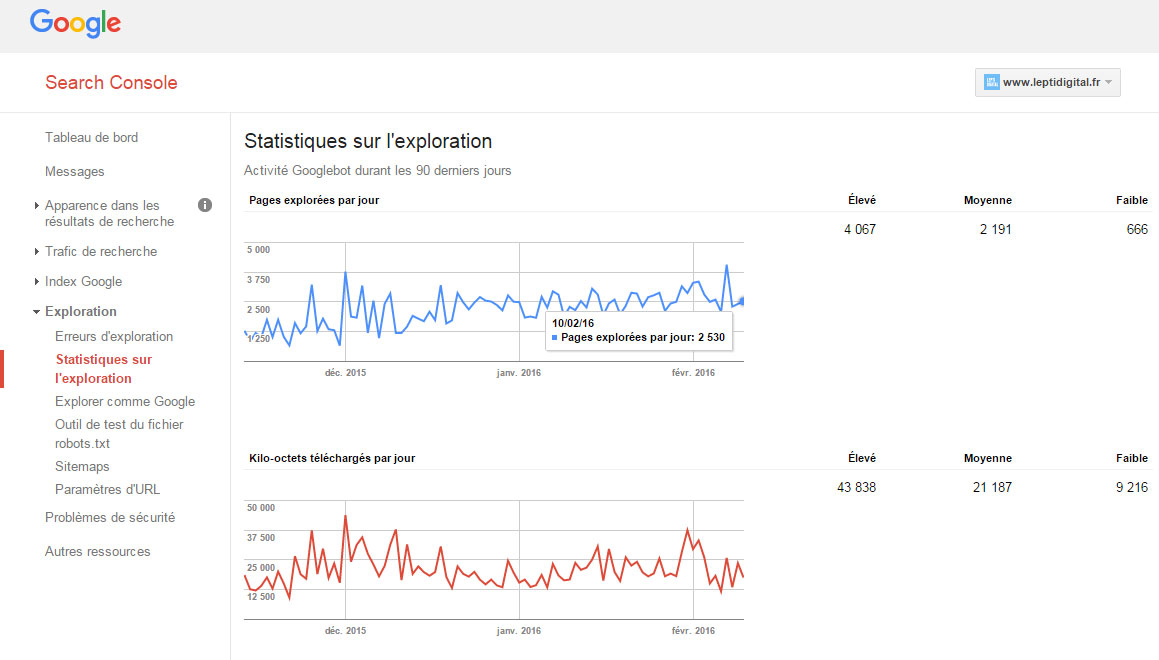Click the déc. 2015 label on pages chart
The height and width of the screenshot is (660, 1159).
(345, 372)
